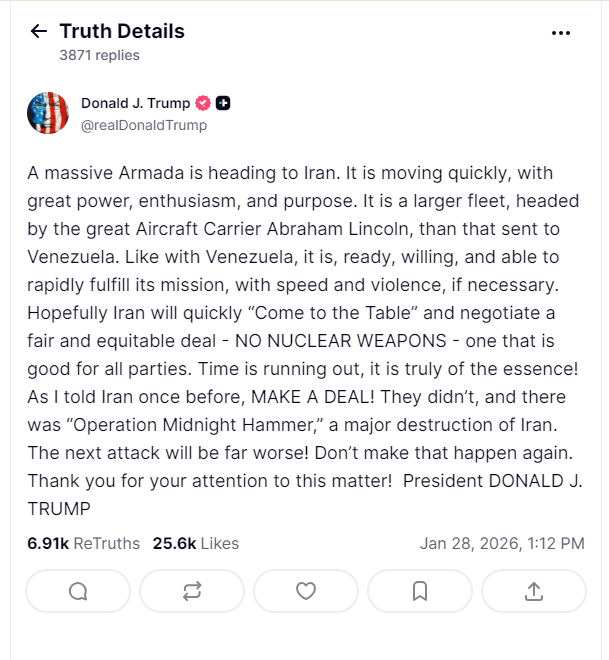This screenshot has height=660, width=609.
Task: Click the black plus badge icon
Action: pyautogui.click(x=224, y=103)
